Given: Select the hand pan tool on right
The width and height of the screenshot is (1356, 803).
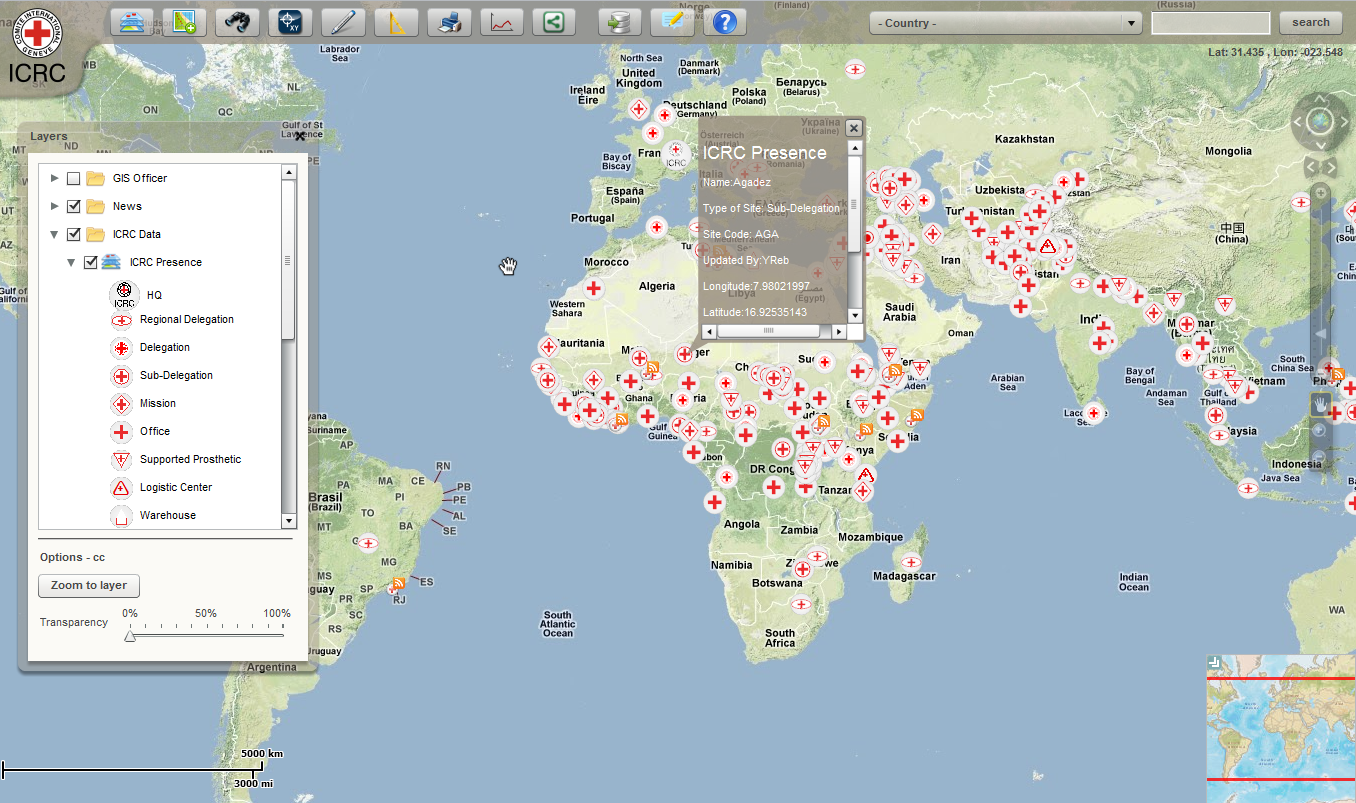Looking at the screenshot, I should (x=1321, y=404).
